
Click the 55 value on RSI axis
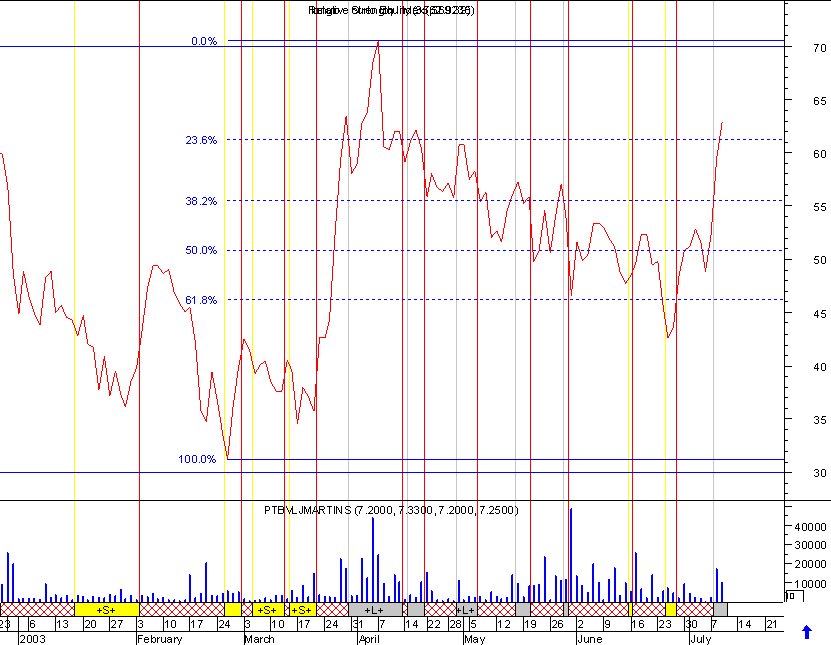click(x=819, y=207)
